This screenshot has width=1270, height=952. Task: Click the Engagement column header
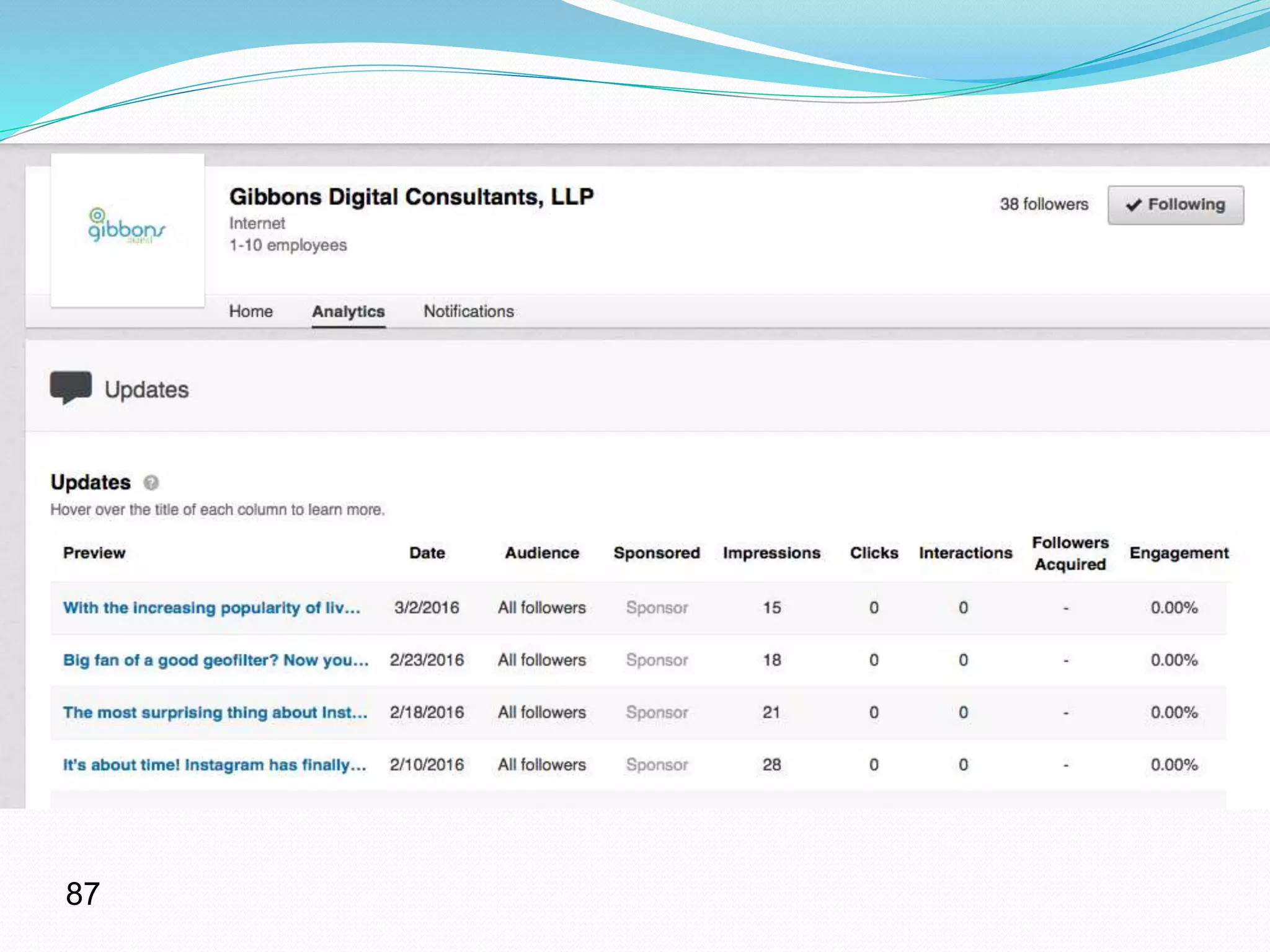1178,553
